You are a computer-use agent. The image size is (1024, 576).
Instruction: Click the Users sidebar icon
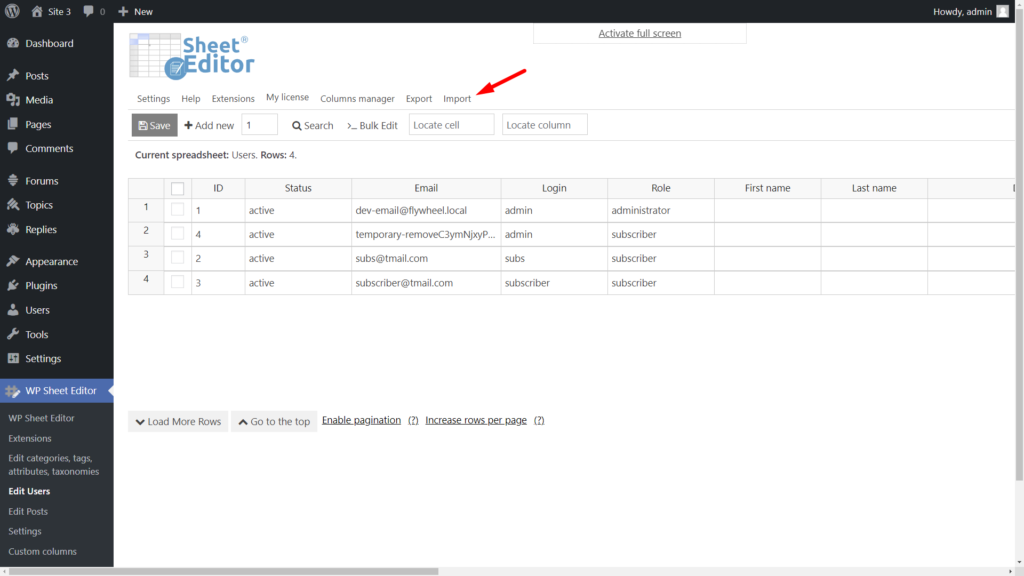click(x=13, y=310)
